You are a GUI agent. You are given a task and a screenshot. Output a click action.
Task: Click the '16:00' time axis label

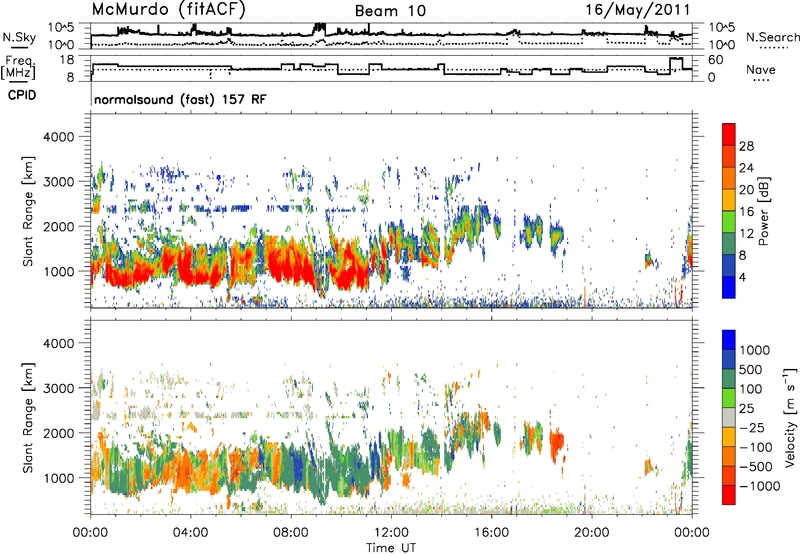click(491, 533)
